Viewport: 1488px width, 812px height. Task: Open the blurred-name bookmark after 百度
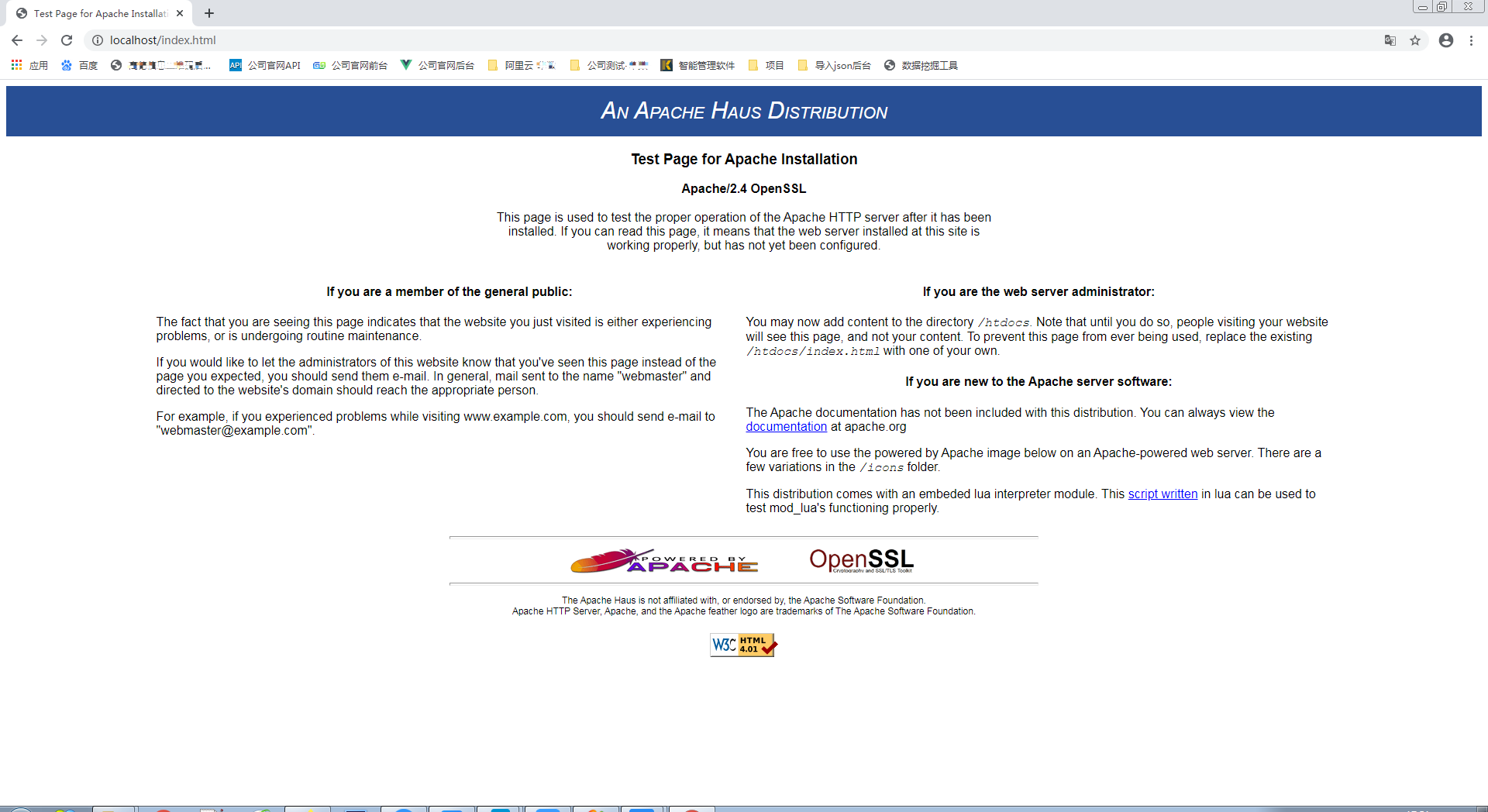161,65
